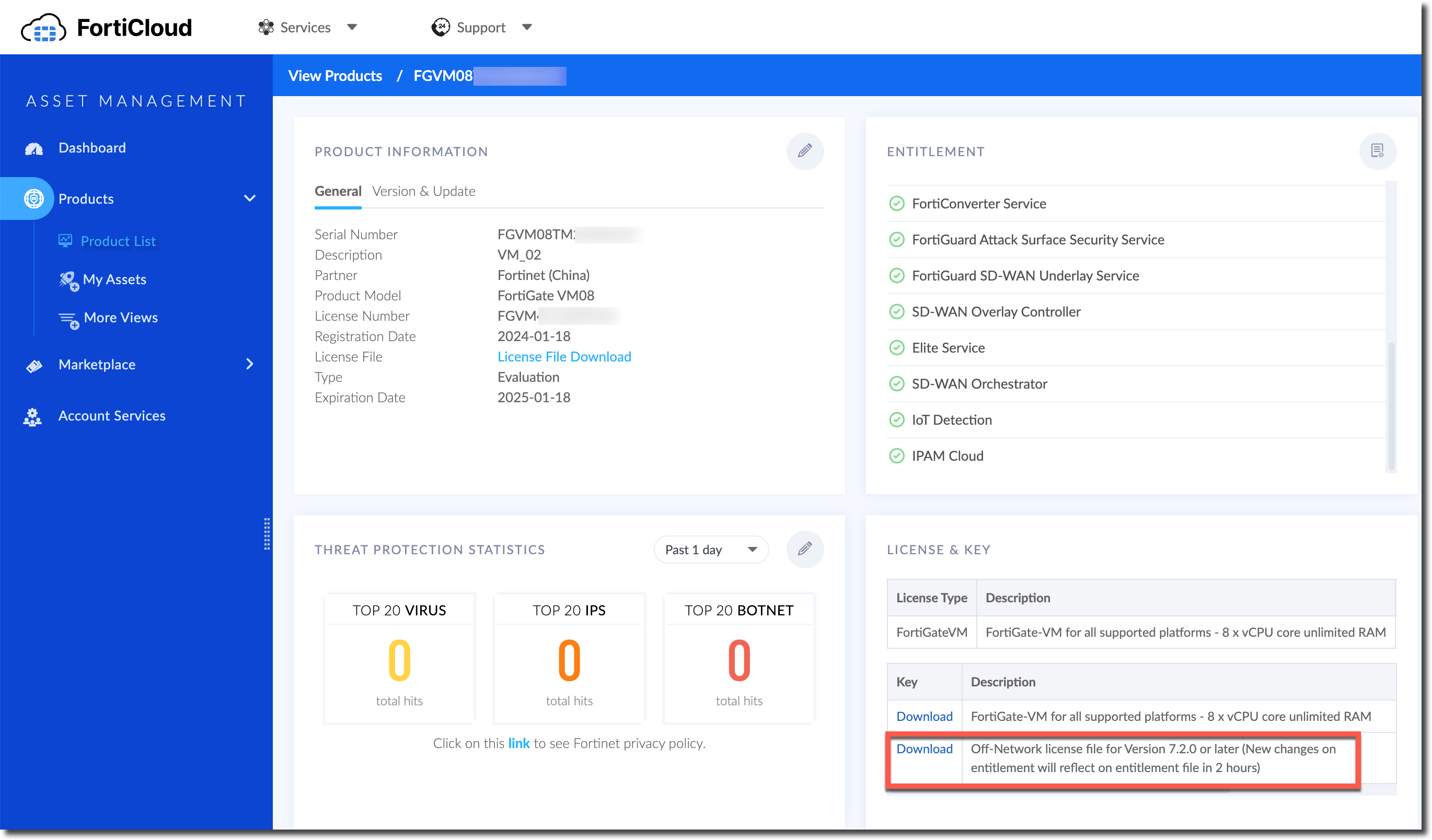Image resolution: width=1432 pixels, height=840 pixels.
Task: Collapse the Products sidebar section
Action: 249,198
